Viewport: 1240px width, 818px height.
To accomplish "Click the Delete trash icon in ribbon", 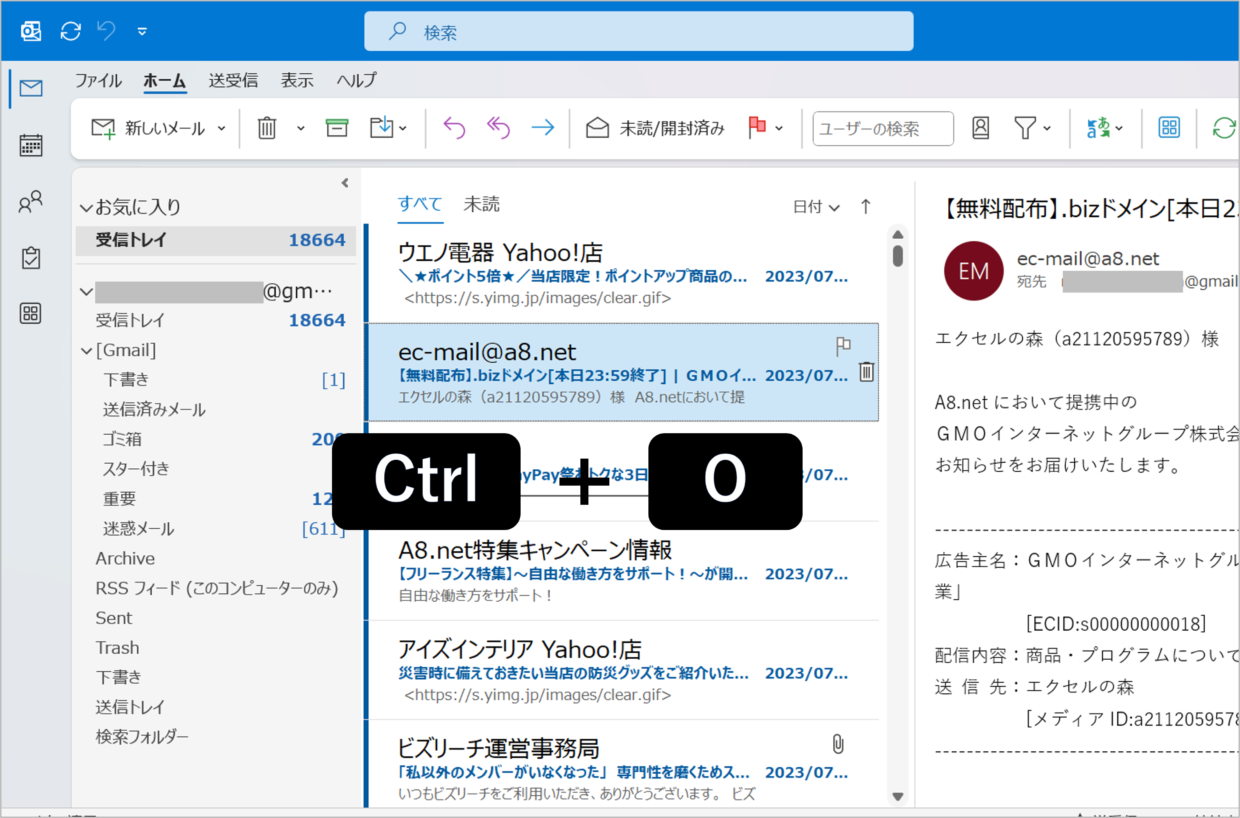I will [267, 128].
